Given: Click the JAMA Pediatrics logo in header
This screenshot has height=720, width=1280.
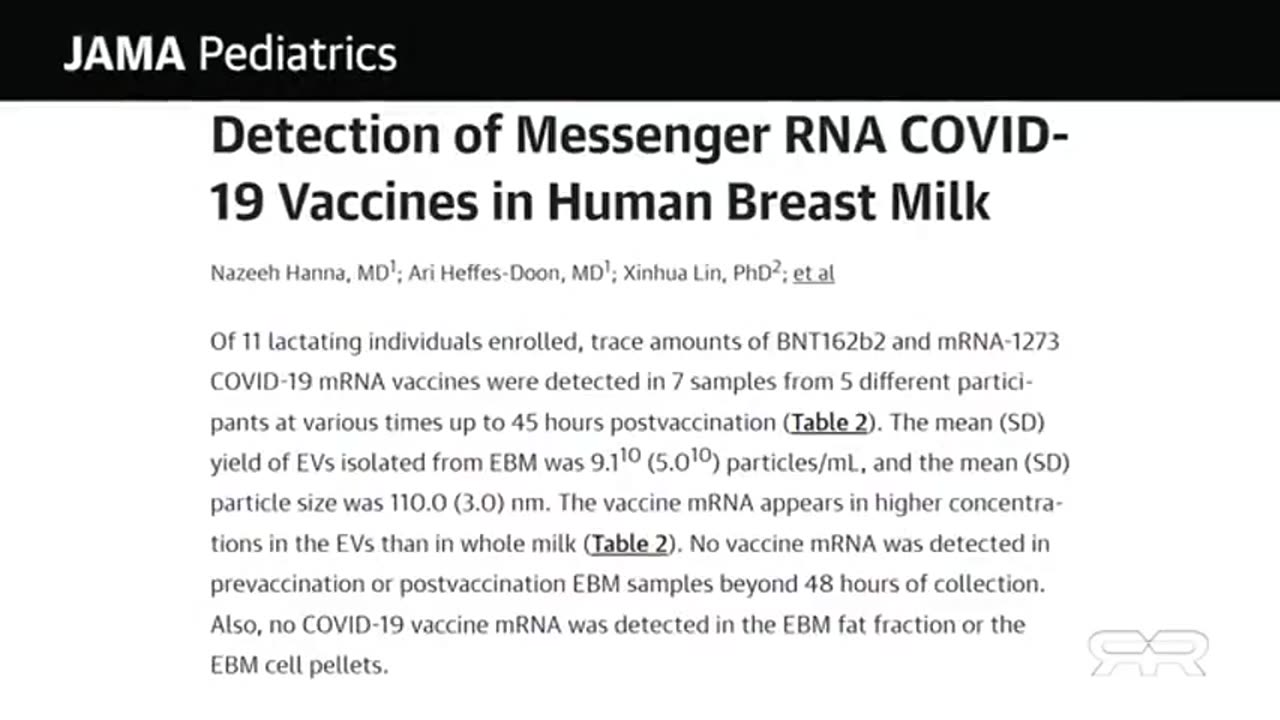Looking at the screenshot, I should 230,53.
